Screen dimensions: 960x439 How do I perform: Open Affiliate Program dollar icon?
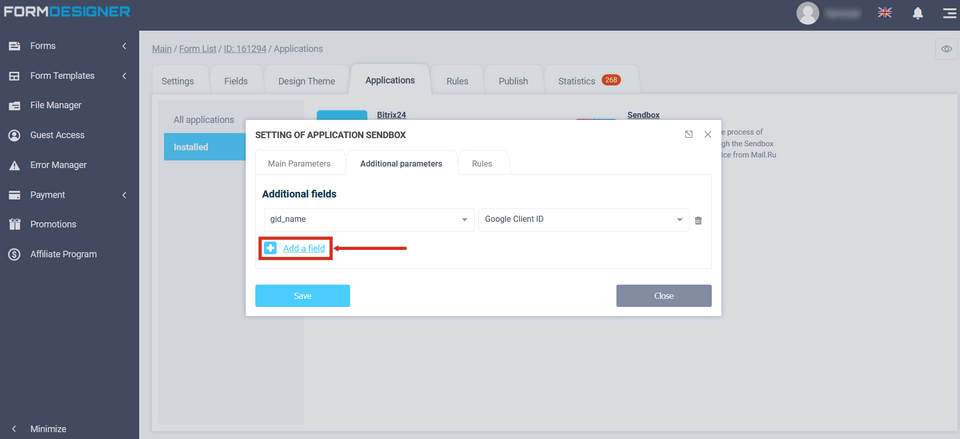click(14, 254)
